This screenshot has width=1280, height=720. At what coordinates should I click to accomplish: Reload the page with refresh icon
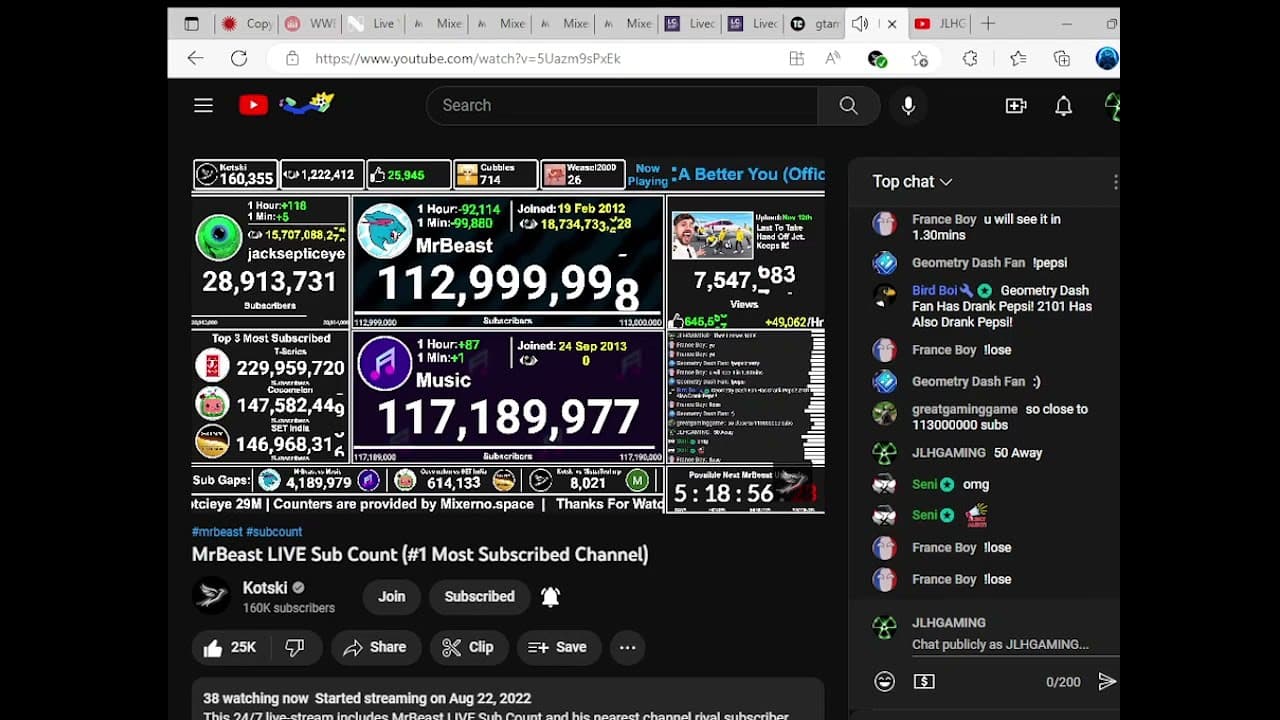[239, 58]
